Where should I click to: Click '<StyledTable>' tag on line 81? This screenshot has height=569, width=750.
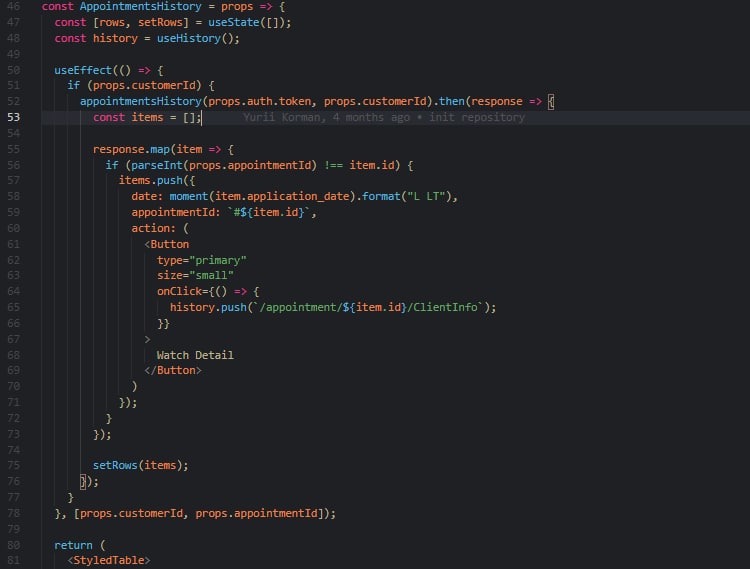109,560
